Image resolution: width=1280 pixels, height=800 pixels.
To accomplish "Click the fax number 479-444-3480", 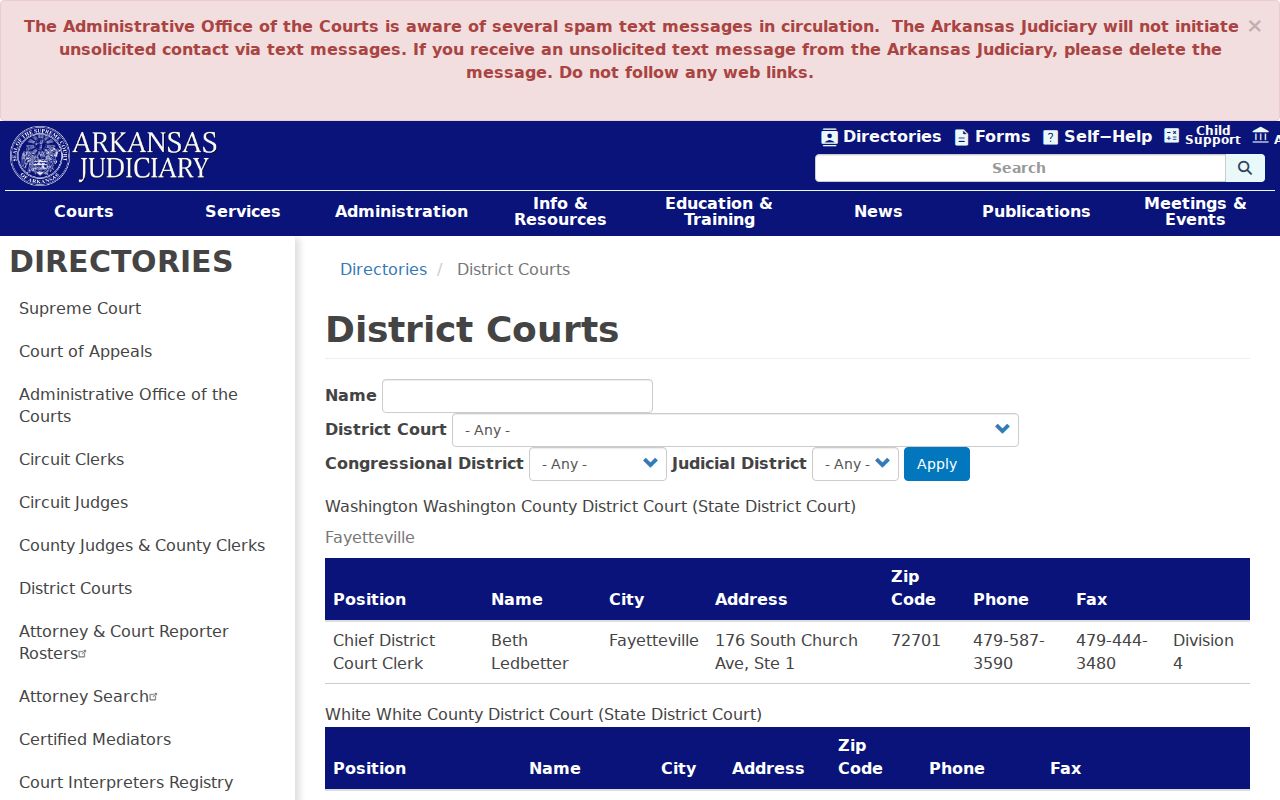I will click(x=1112, y=651).
